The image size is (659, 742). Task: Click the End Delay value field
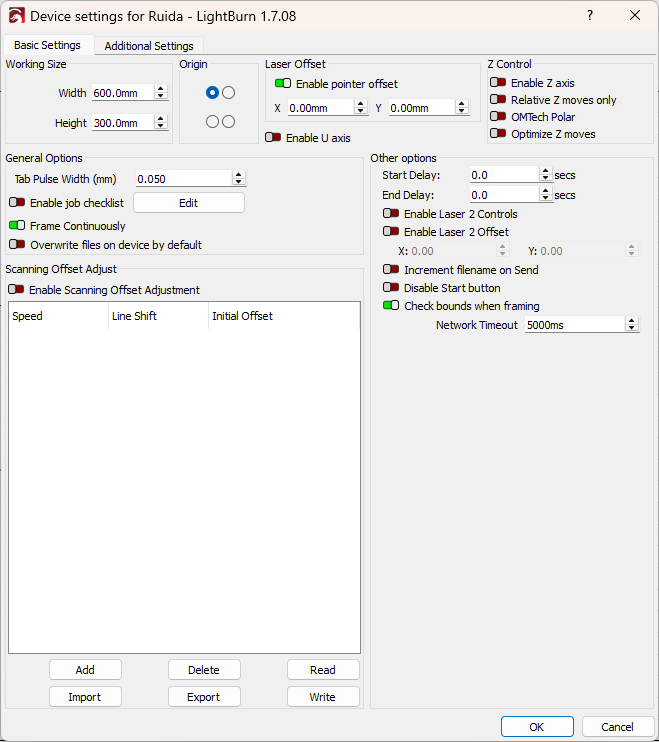pos(504,195)
